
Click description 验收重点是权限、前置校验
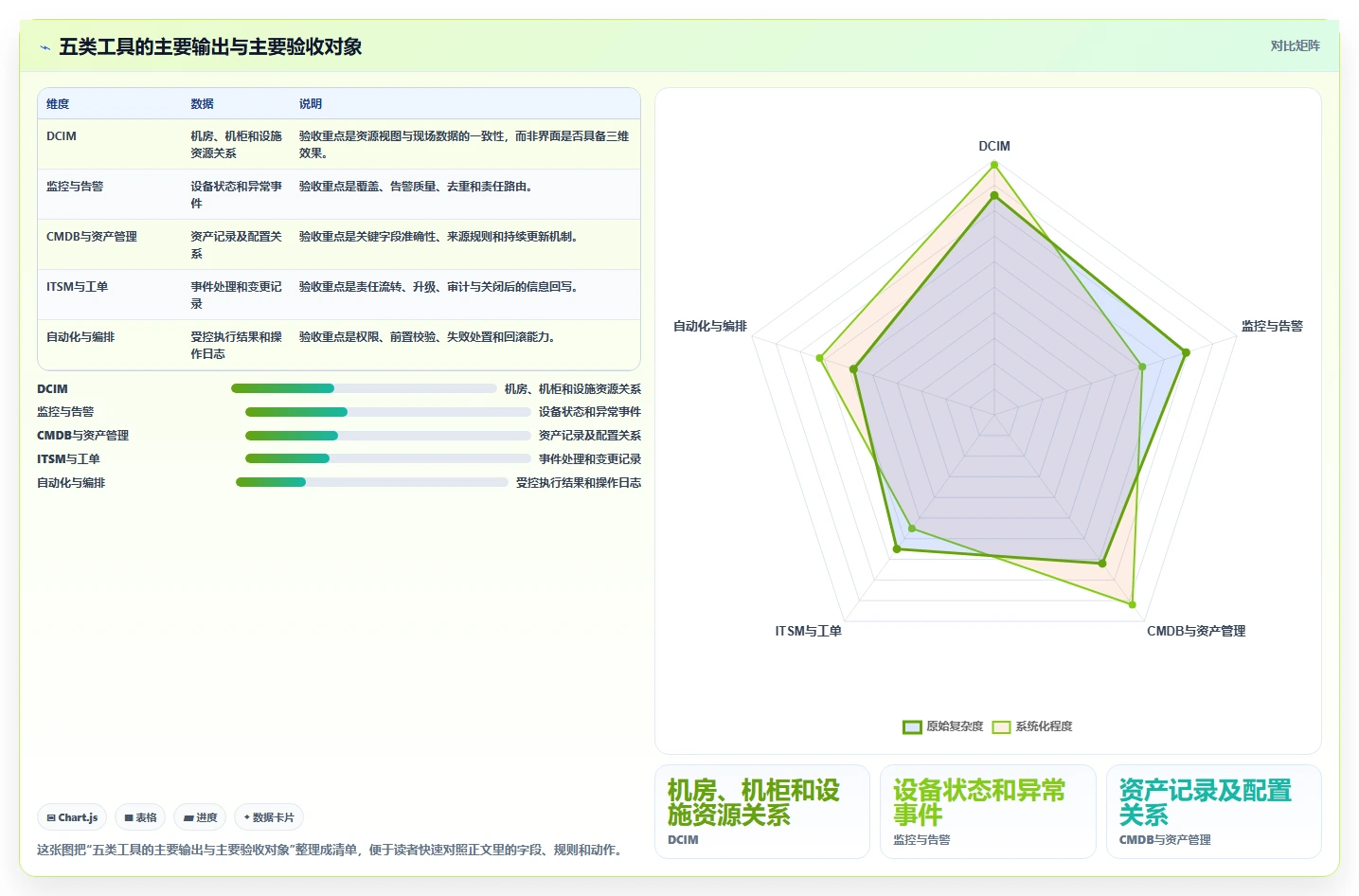427,337
